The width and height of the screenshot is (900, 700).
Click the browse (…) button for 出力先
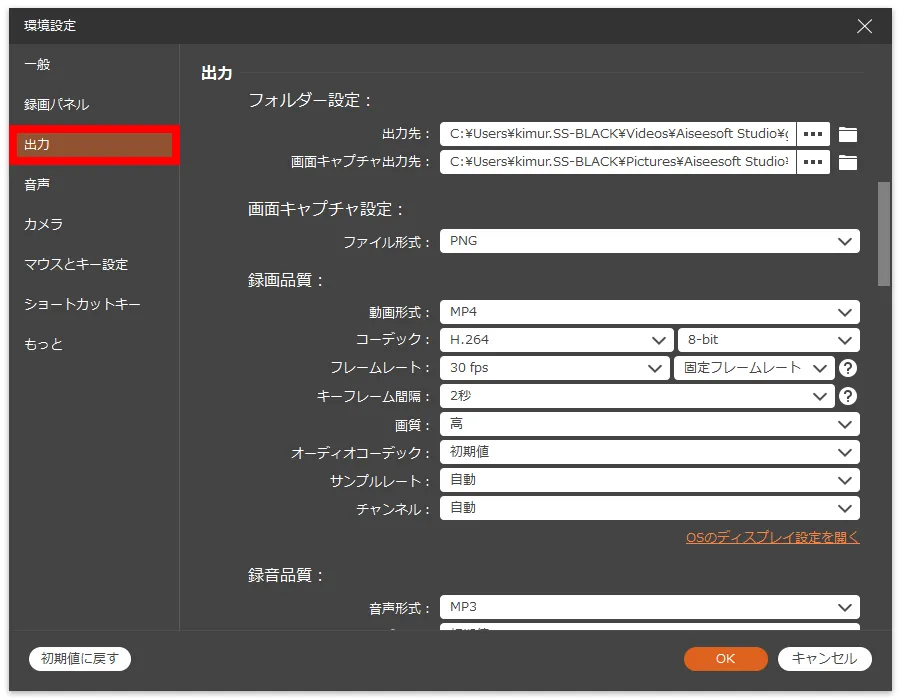[813, 134]
